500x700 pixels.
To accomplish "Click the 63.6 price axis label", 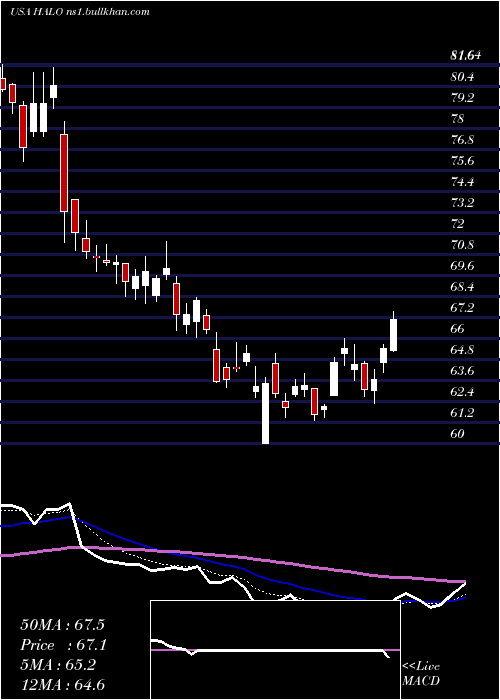I will click(462, 371).
